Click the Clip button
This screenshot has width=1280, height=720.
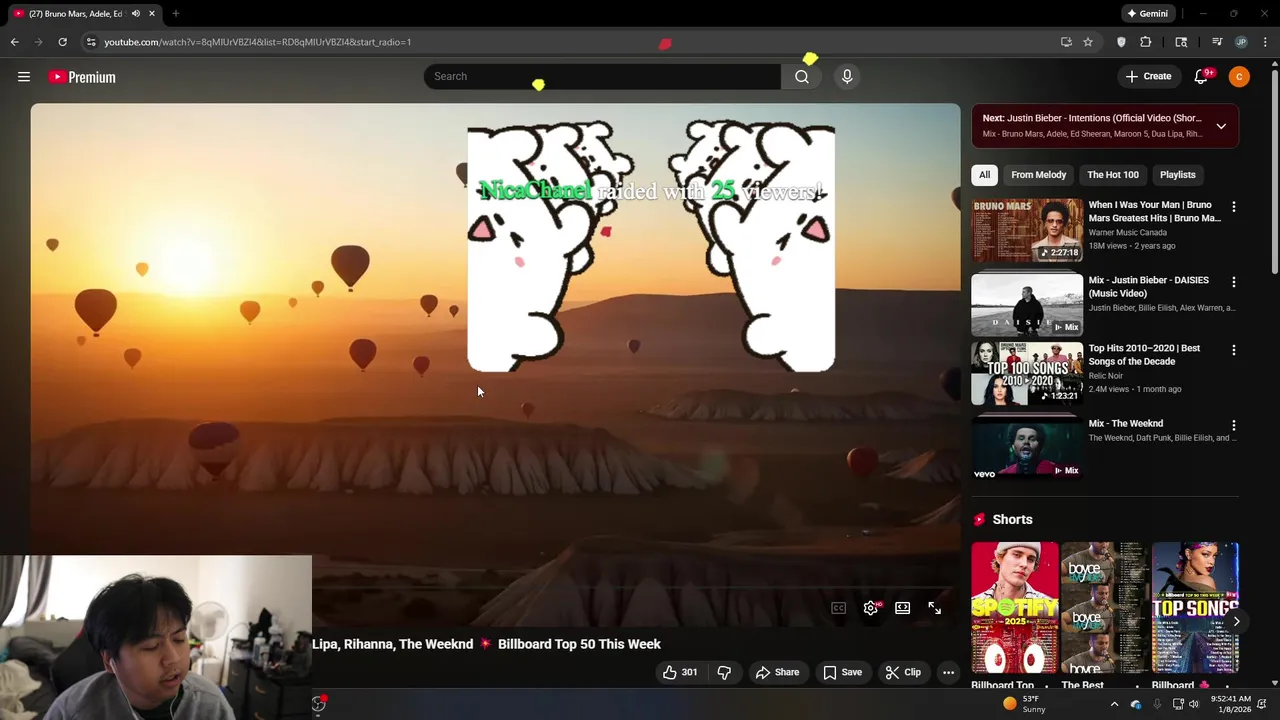pyautogui.click(x=903, y=672)
